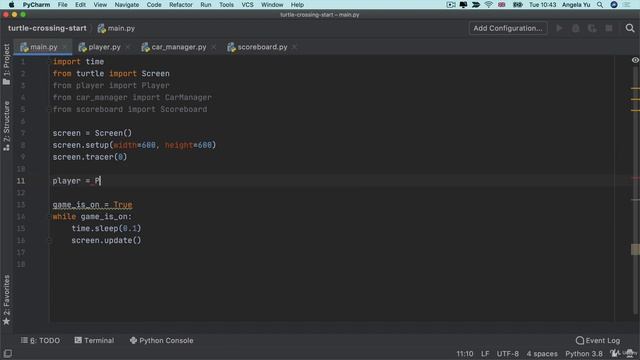Viewport: 640px width, 360px height.
Task: Open the Python Console tool window
Action: click(x=162, y=340)
